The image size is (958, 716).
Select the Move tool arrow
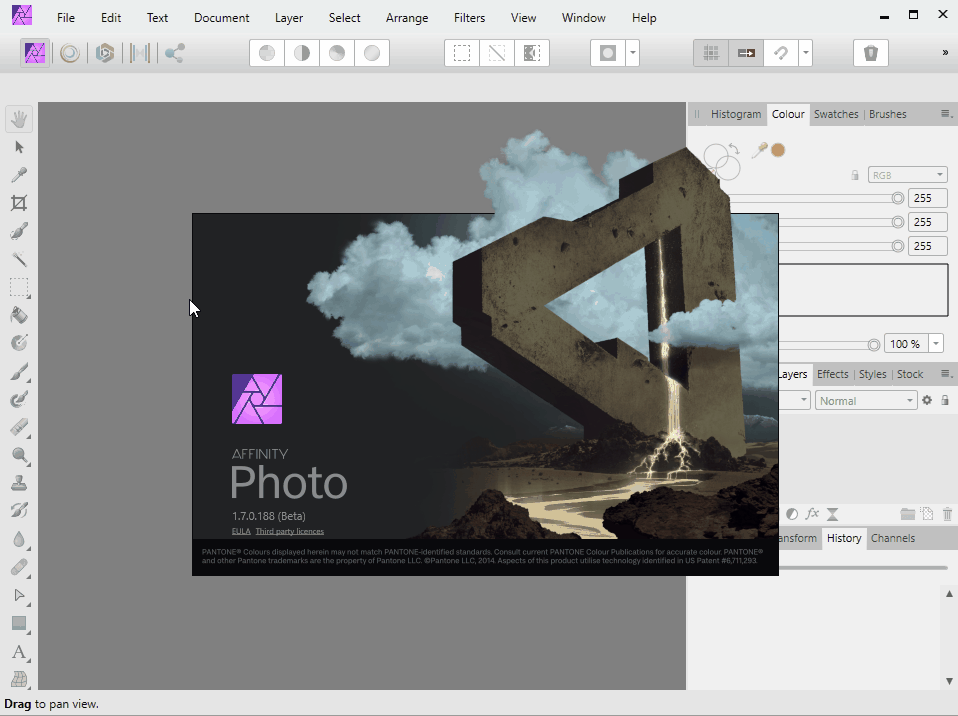pos(19,147)
